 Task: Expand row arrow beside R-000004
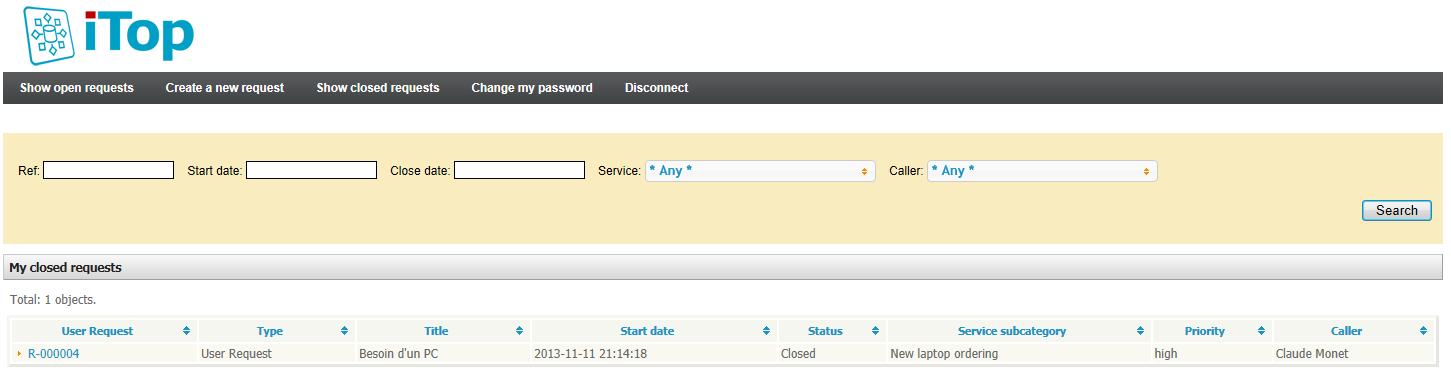point(19,353)
